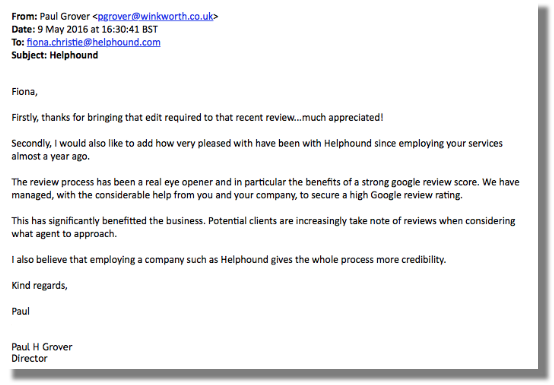
Task: Select the signature name 'Paul H Grover'
Action: [x=42, y=347]
